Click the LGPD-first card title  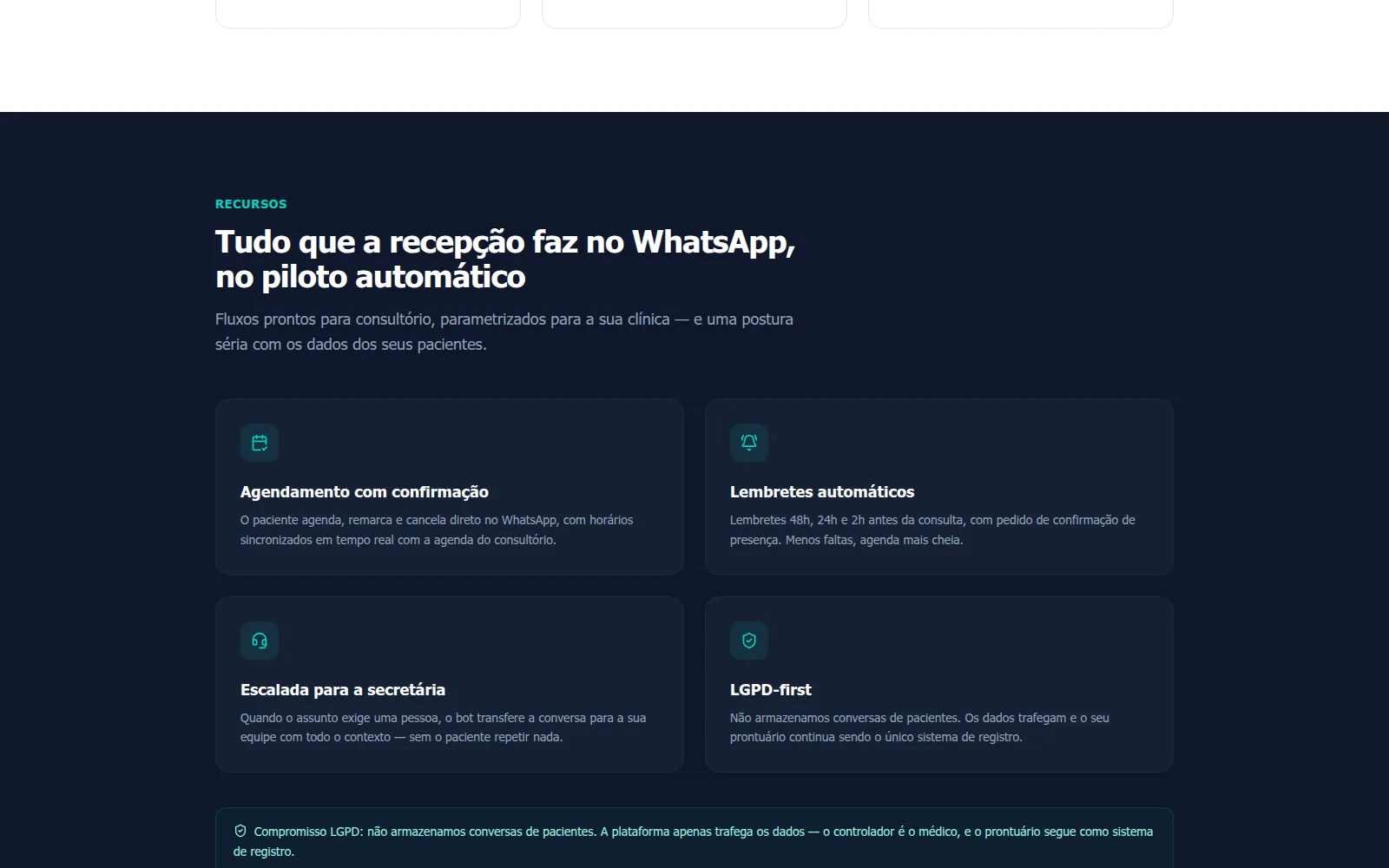point(771,690)
